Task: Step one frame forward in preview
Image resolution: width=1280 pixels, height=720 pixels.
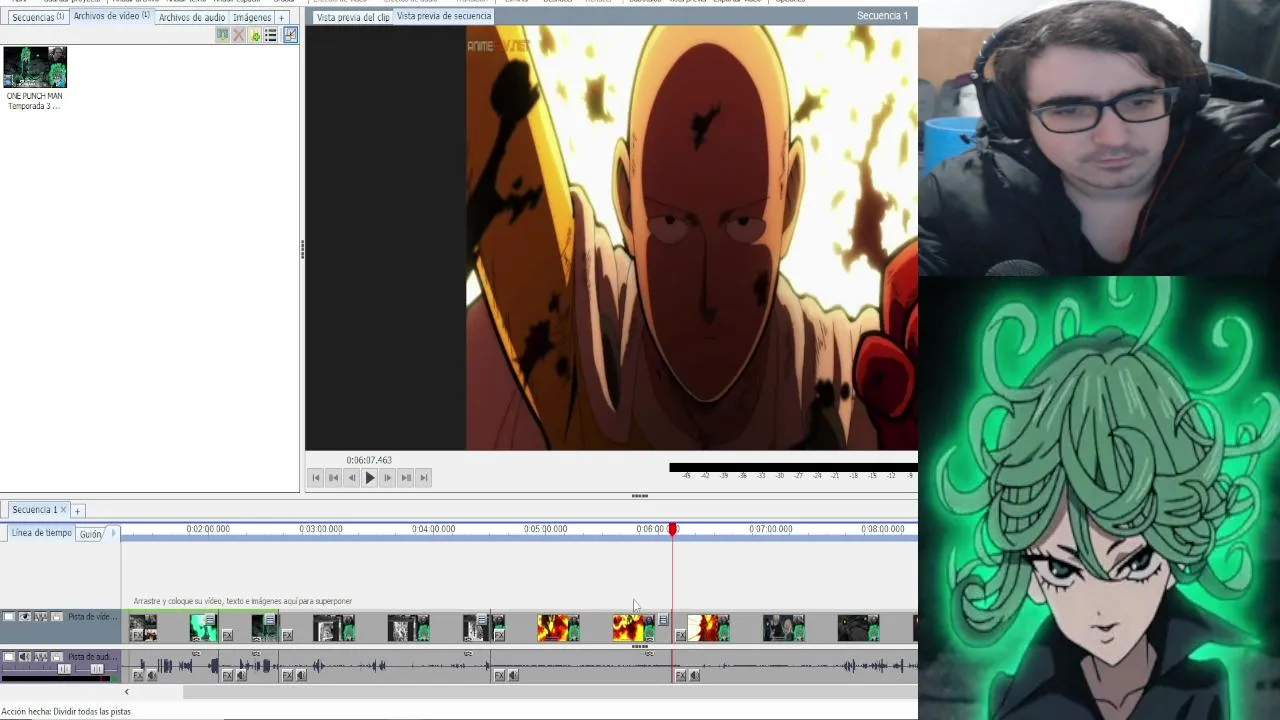Action: [387, 478]
